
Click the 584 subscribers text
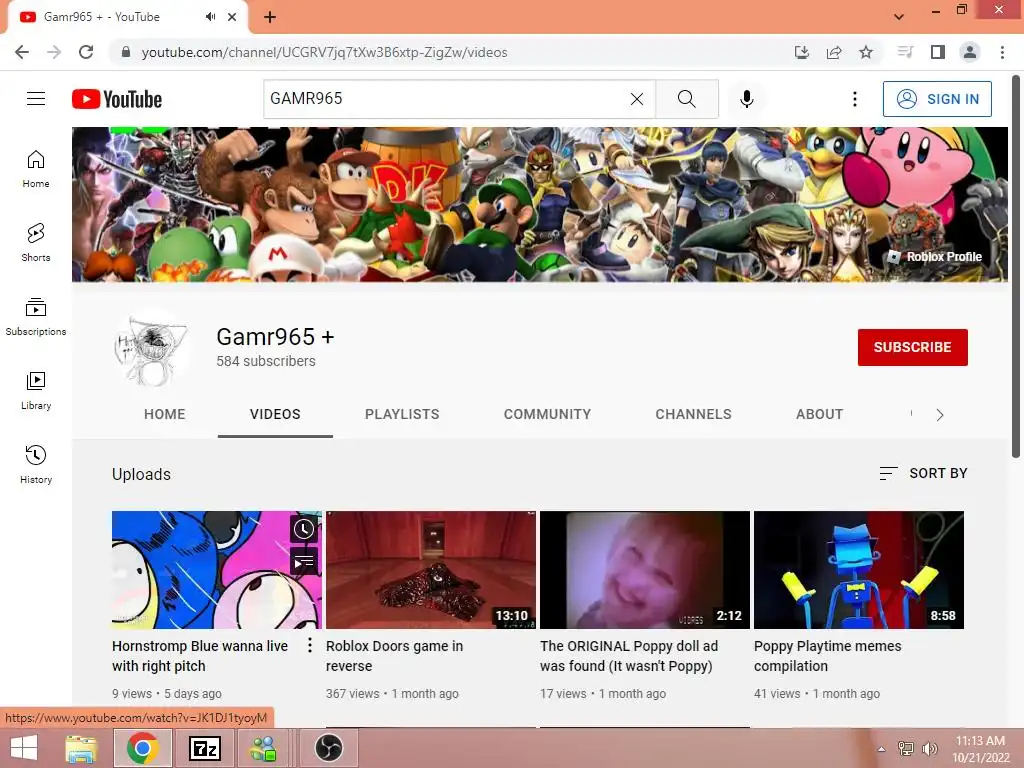click(266, 361)
